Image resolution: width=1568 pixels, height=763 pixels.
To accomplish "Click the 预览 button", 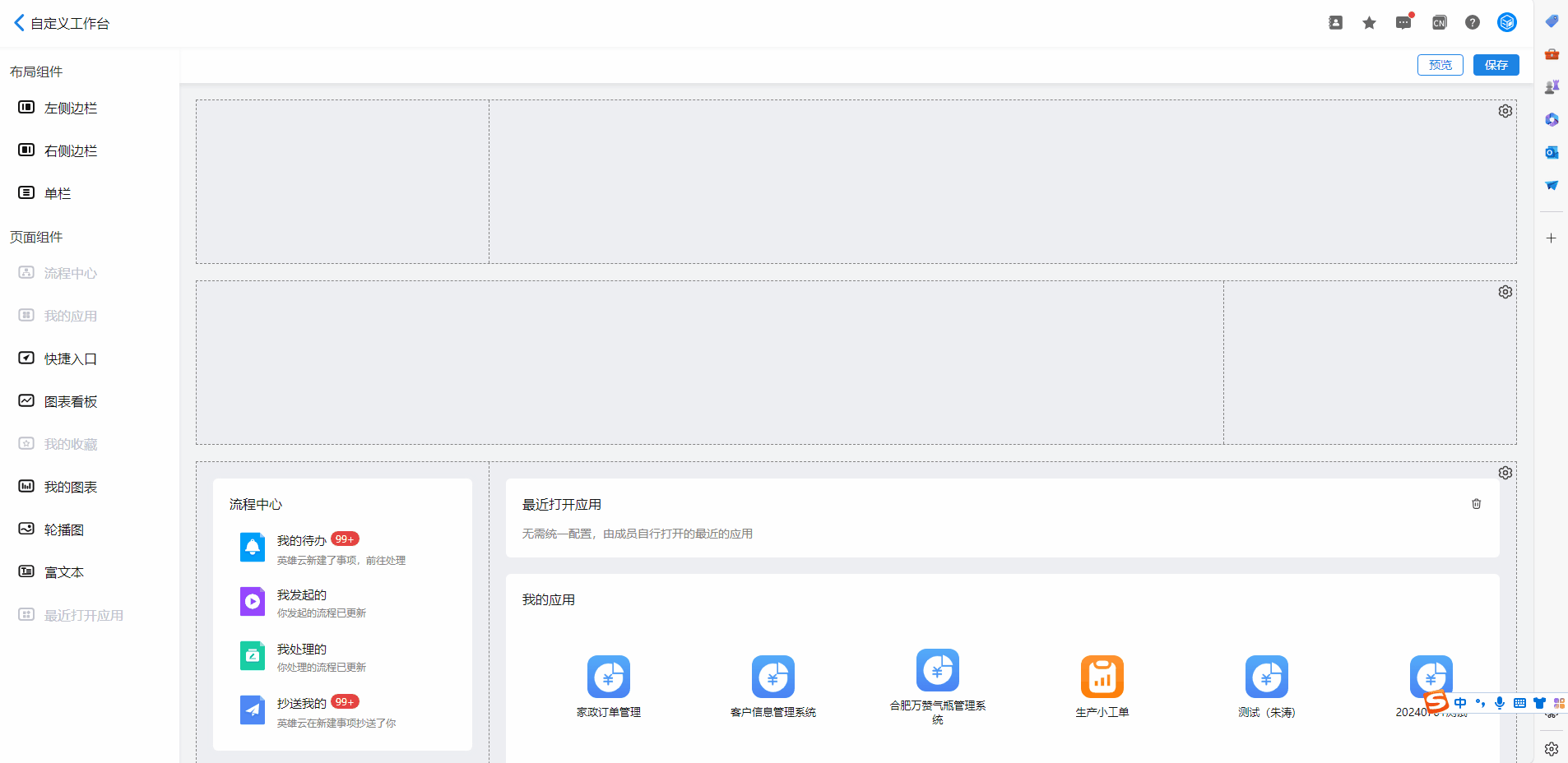I will tap(1440, 65).
